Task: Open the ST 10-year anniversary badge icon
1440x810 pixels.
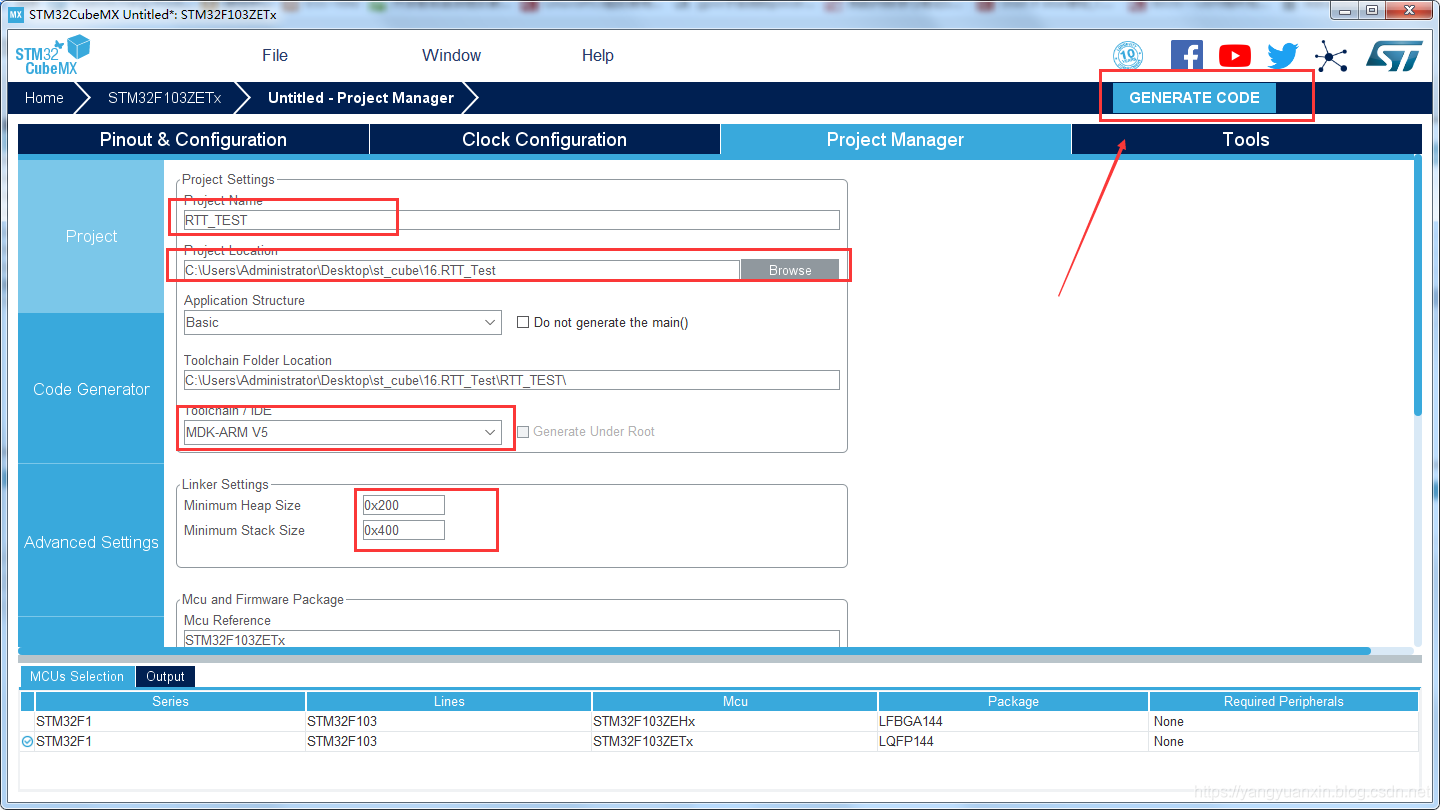Action: (x=1128, y=56)
